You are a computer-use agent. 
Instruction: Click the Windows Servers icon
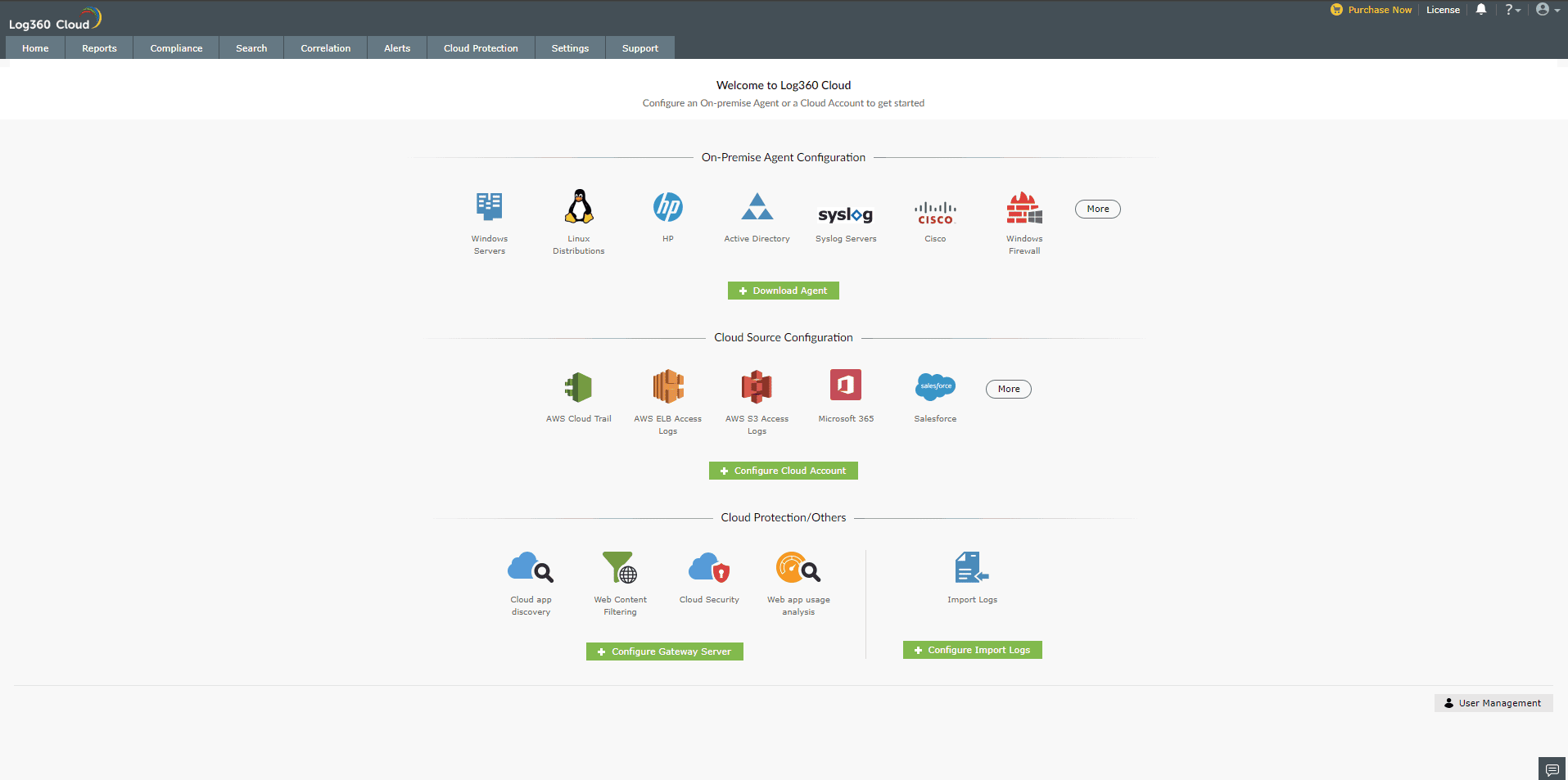click(490, 206)
